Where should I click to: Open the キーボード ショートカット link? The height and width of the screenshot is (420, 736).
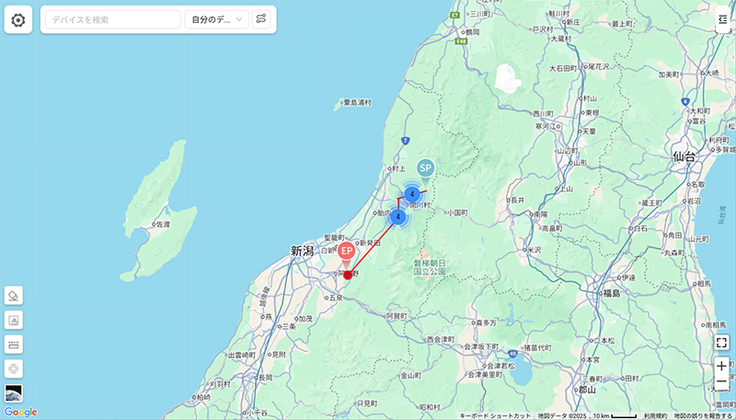495,416
